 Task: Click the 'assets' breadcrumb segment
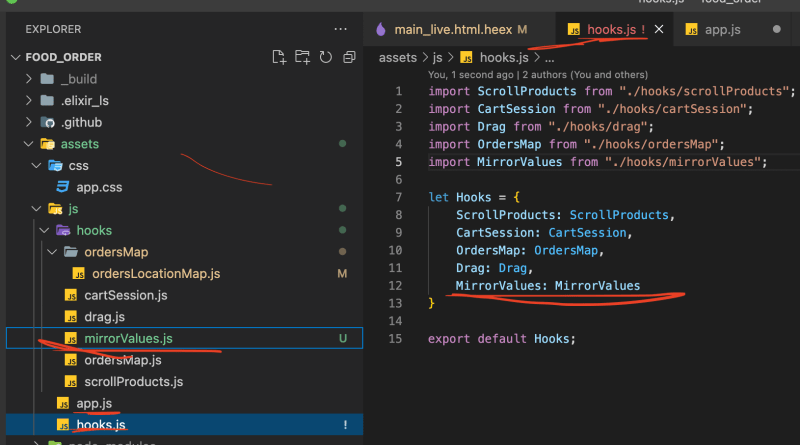[397, 58]
